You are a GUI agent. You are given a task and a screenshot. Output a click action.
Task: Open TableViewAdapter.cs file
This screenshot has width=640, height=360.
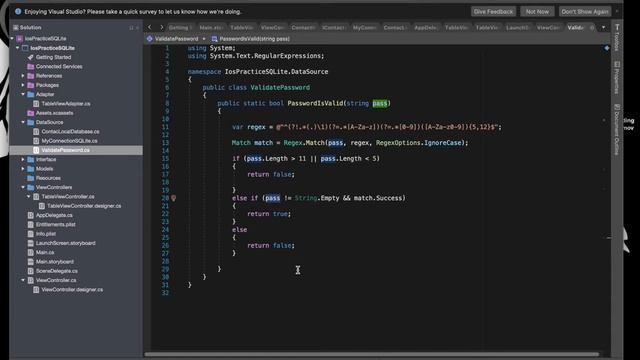coord(66,104)
